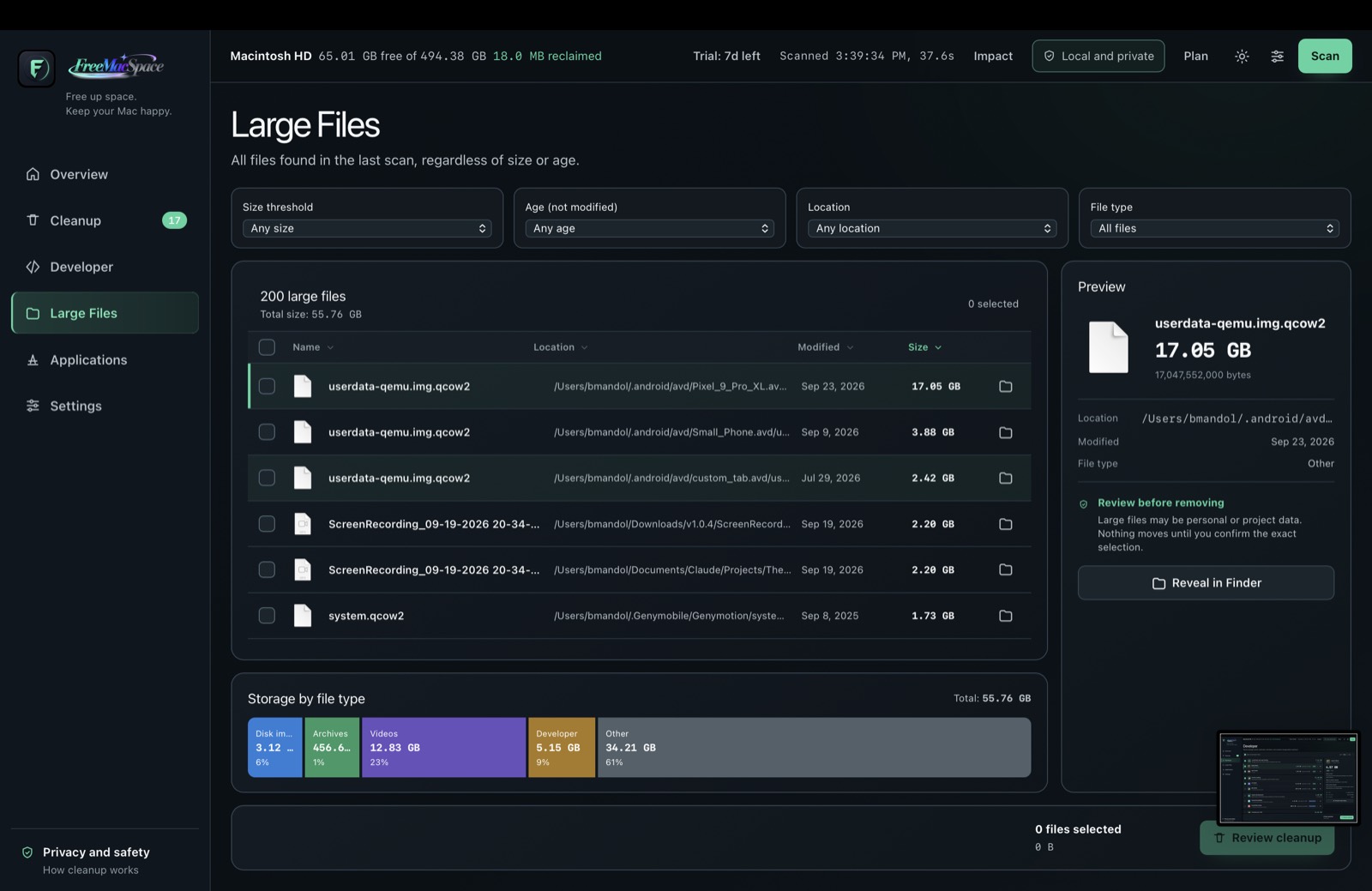Sort table by Location column
Screen dimensions: 1372x891
pos(561,347)
